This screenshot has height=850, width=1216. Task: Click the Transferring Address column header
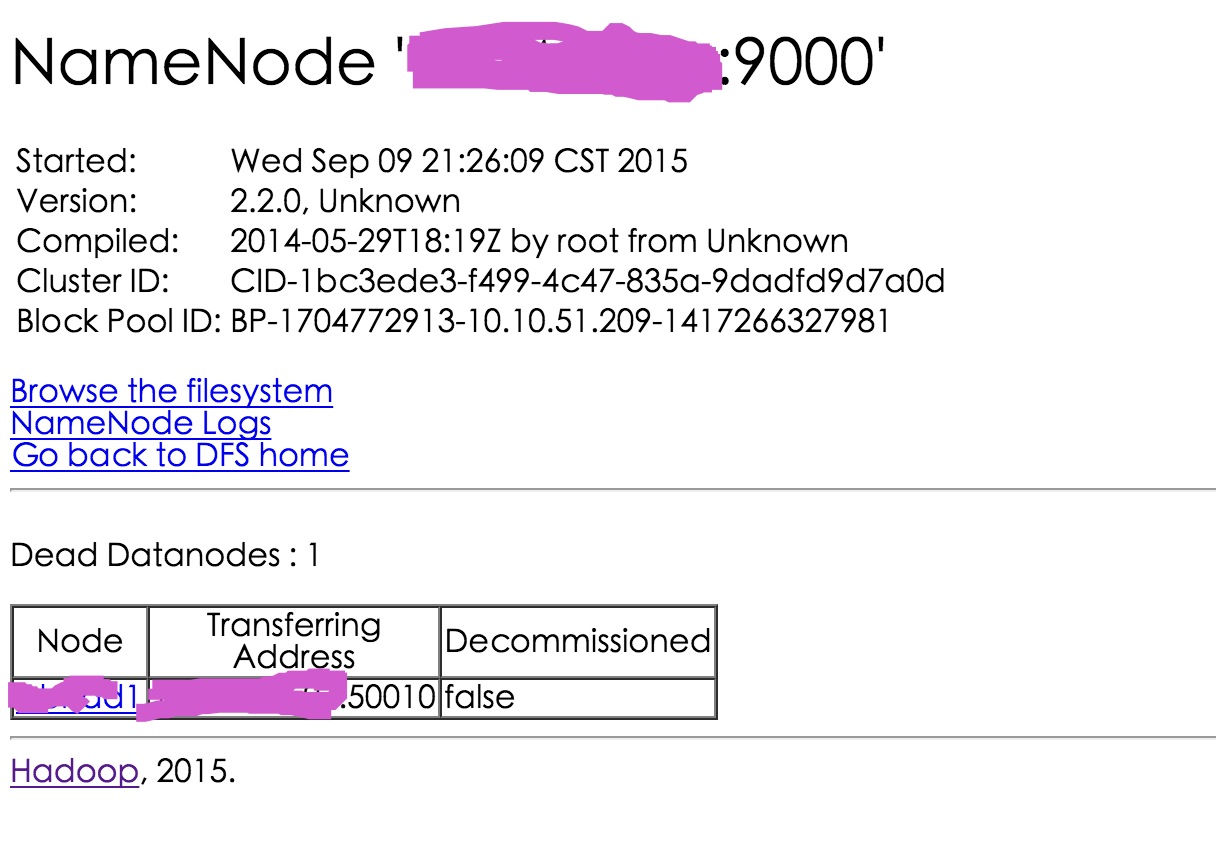coord(294,641)
